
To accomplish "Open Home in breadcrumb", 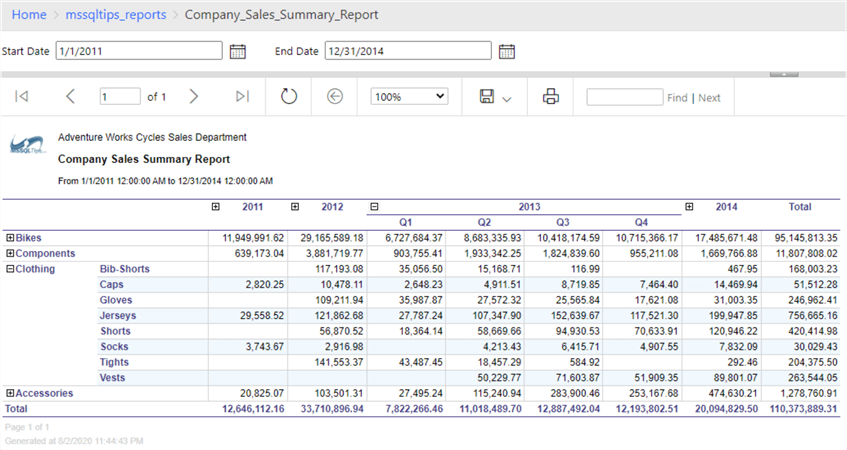I will coord(29,15).
